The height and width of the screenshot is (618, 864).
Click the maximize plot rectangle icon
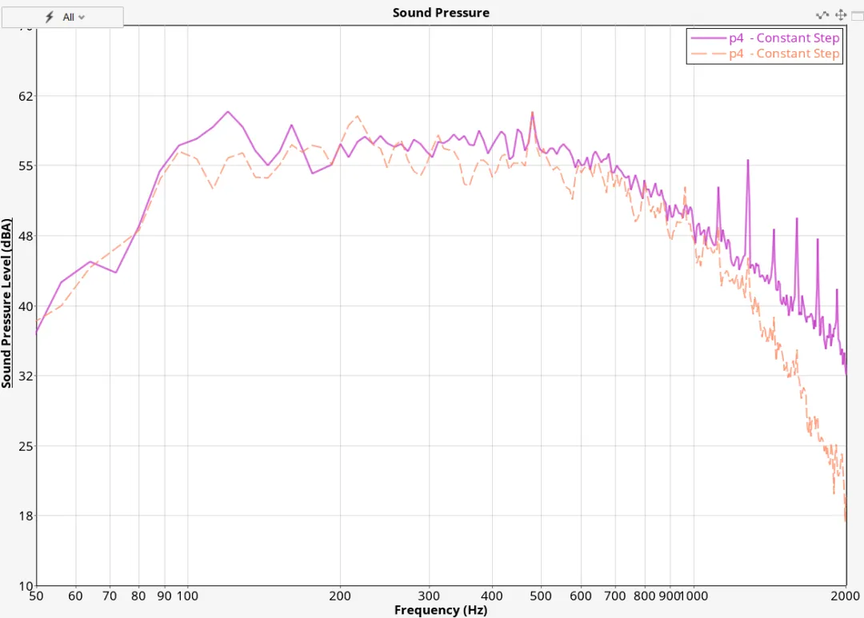[857, 16]
